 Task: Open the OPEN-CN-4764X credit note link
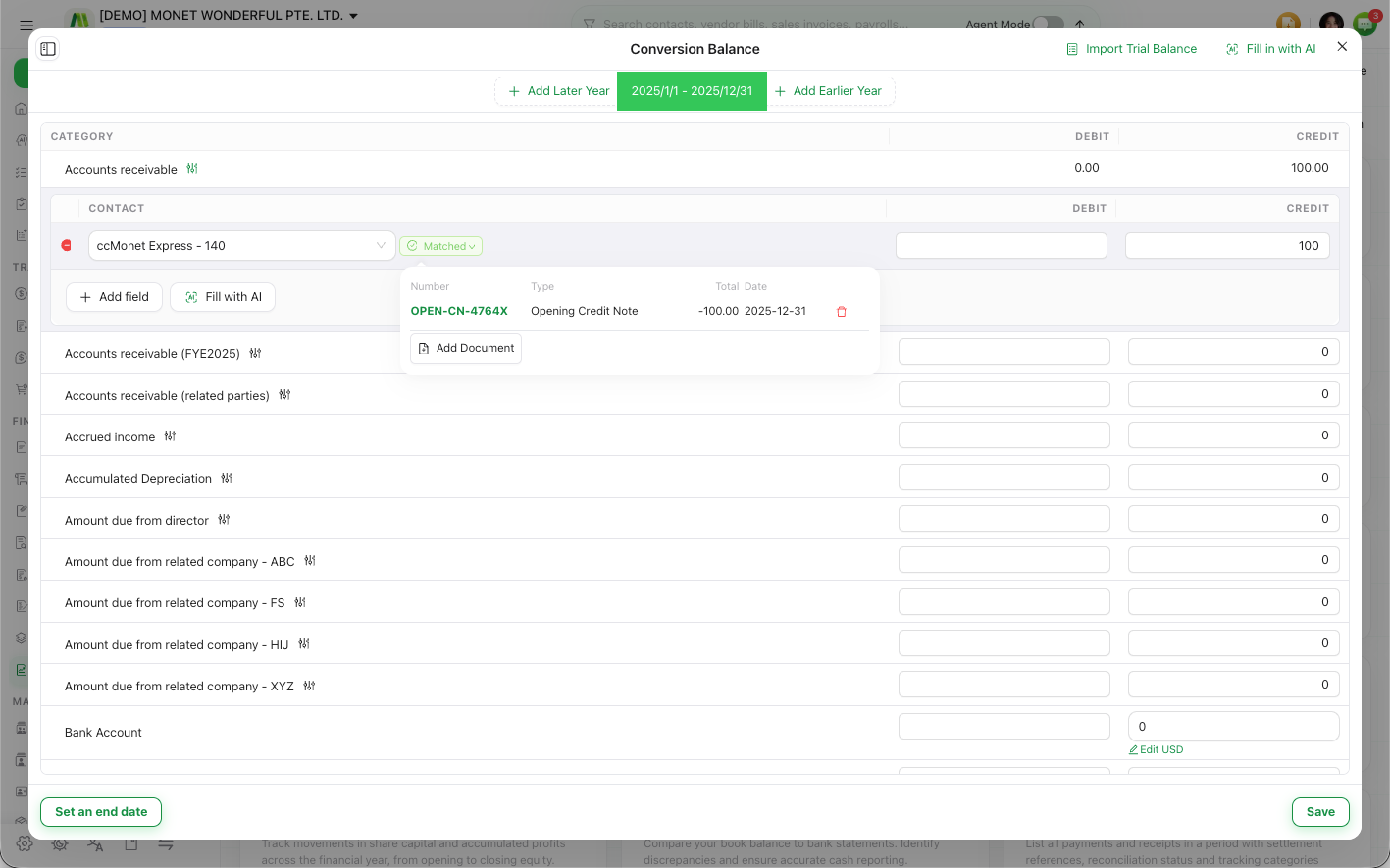tap(459, 311)
